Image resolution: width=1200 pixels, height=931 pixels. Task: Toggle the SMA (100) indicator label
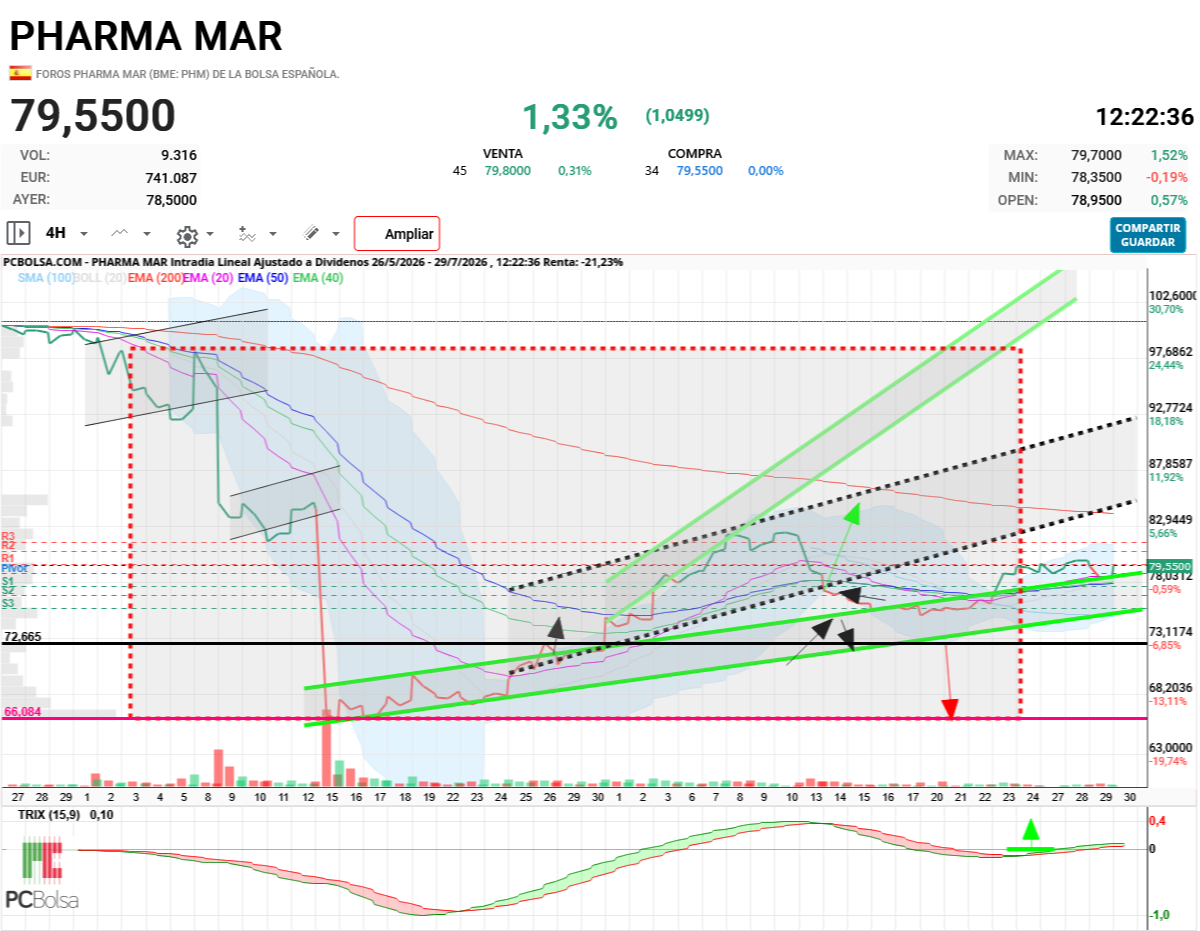(46, 278)
